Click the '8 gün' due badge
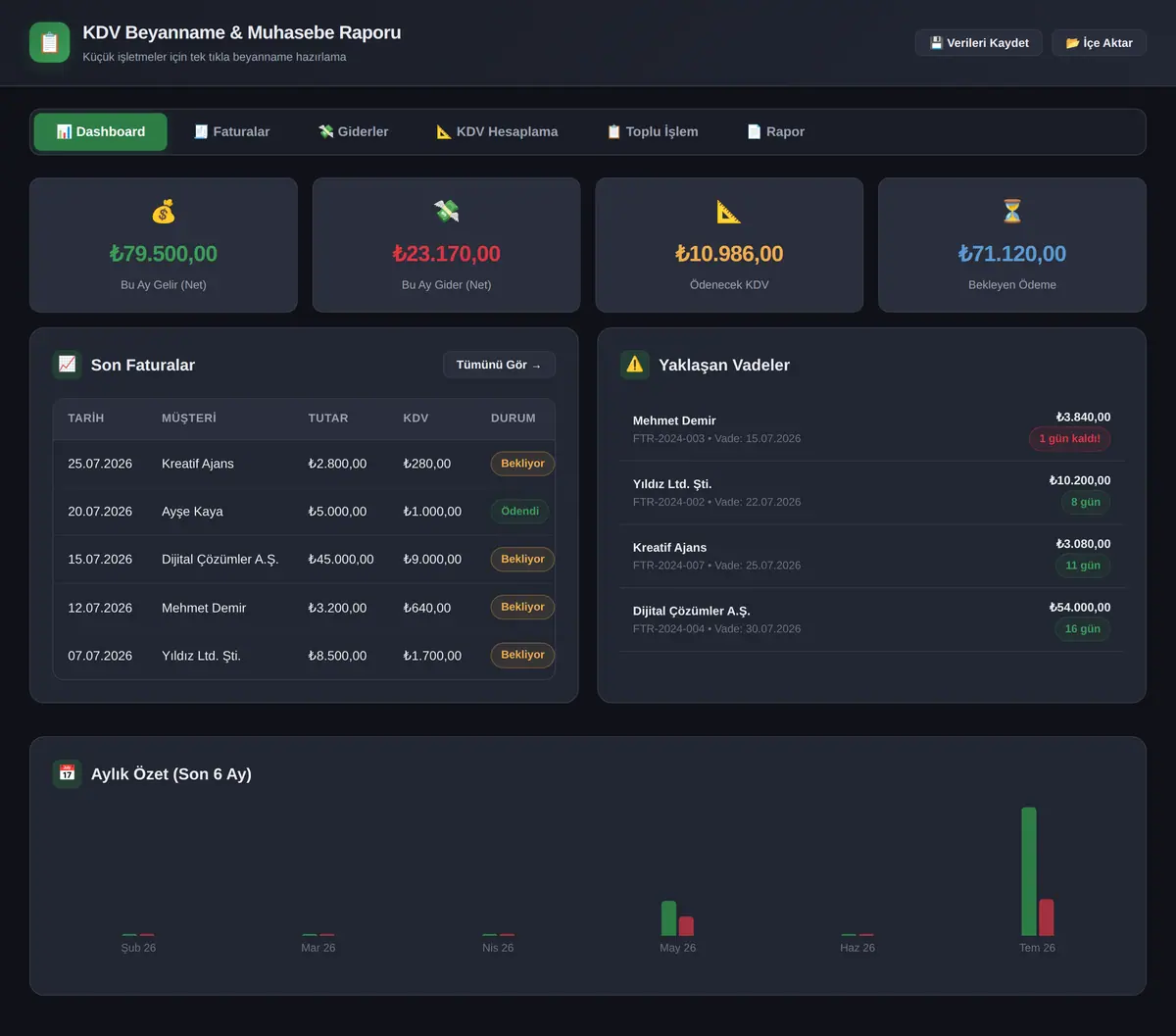This screenshot has width=1176, height=1036. point(1086,503)
